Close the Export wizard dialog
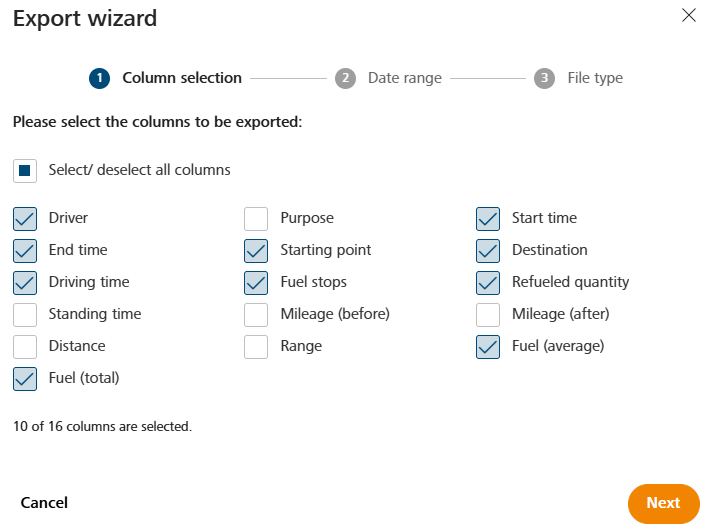 pyautogui.click(x=688, y=15)
